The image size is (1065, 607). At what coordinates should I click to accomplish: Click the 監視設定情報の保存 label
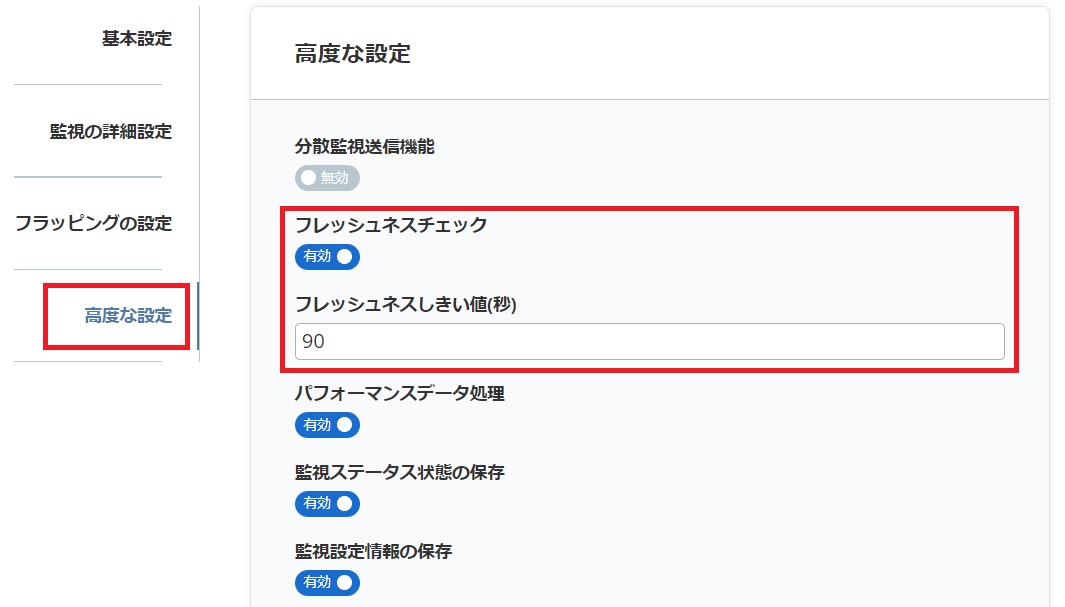(374, 550)
